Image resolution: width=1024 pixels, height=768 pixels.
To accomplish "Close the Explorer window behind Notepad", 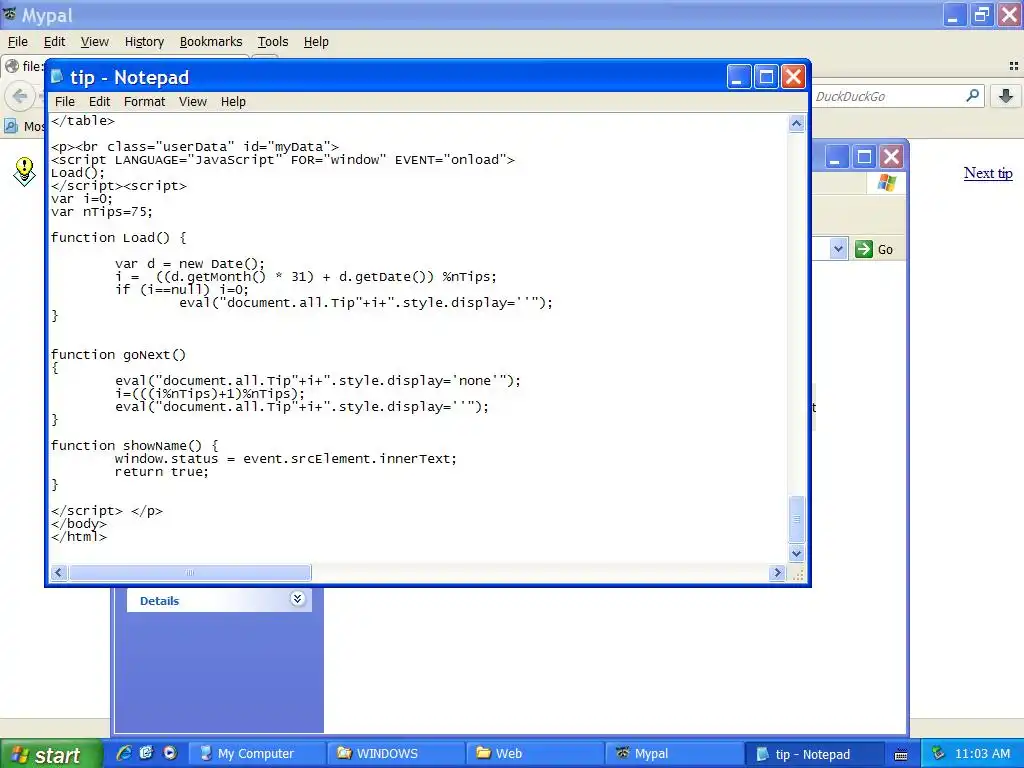I will (891, 157).
